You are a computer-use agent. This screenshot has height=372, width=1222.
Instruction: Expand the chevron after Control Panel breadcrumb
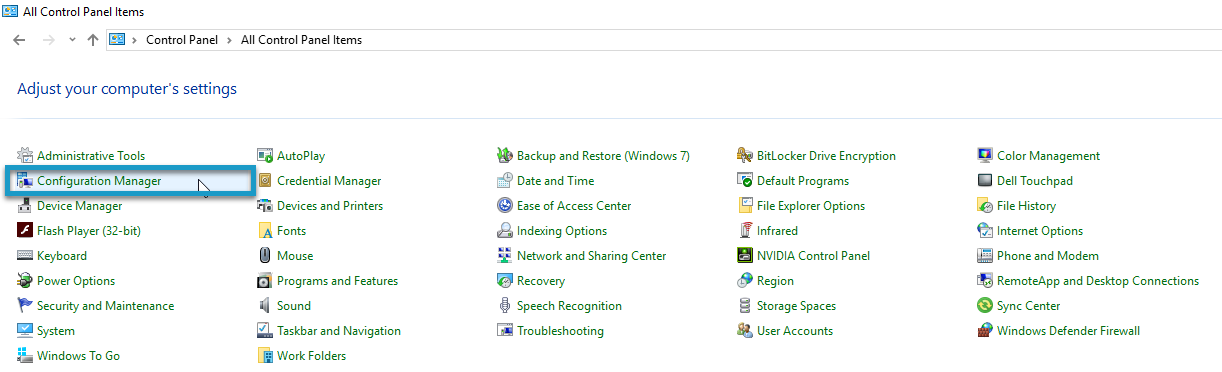point(232,40)
